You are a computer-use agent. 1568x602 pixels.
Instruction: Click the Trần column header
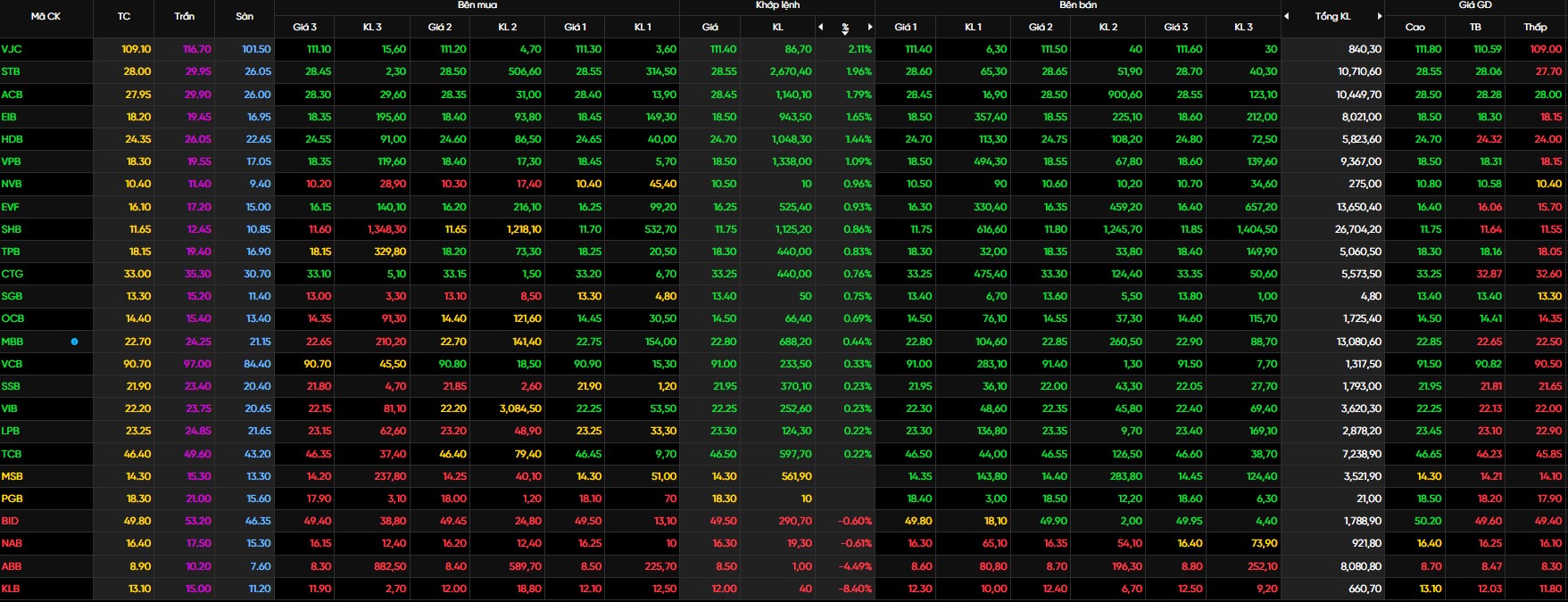pos(185,16)
